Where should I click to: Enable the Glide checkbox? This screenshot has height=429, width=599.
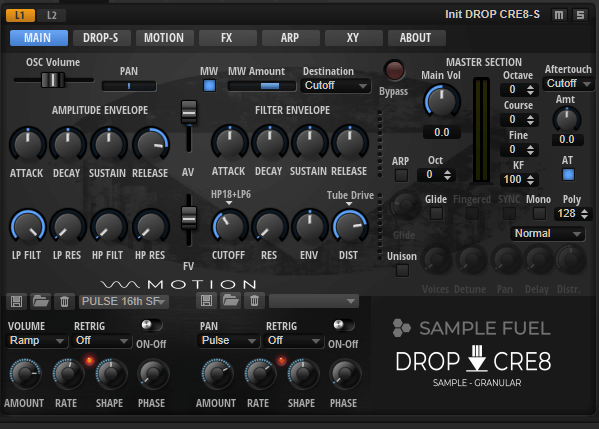[436, 213]
